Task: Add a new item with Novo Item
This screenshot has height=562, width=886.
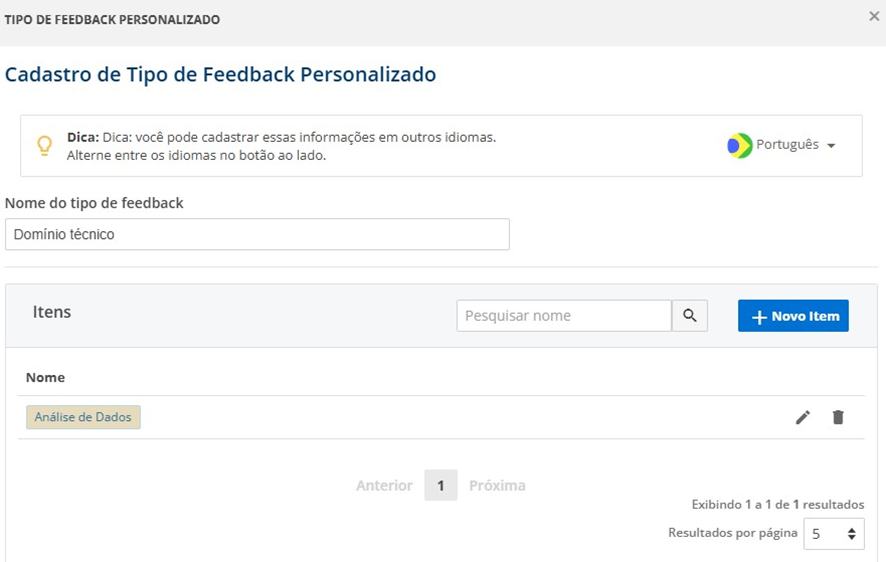Action: [x=793, y=316]
